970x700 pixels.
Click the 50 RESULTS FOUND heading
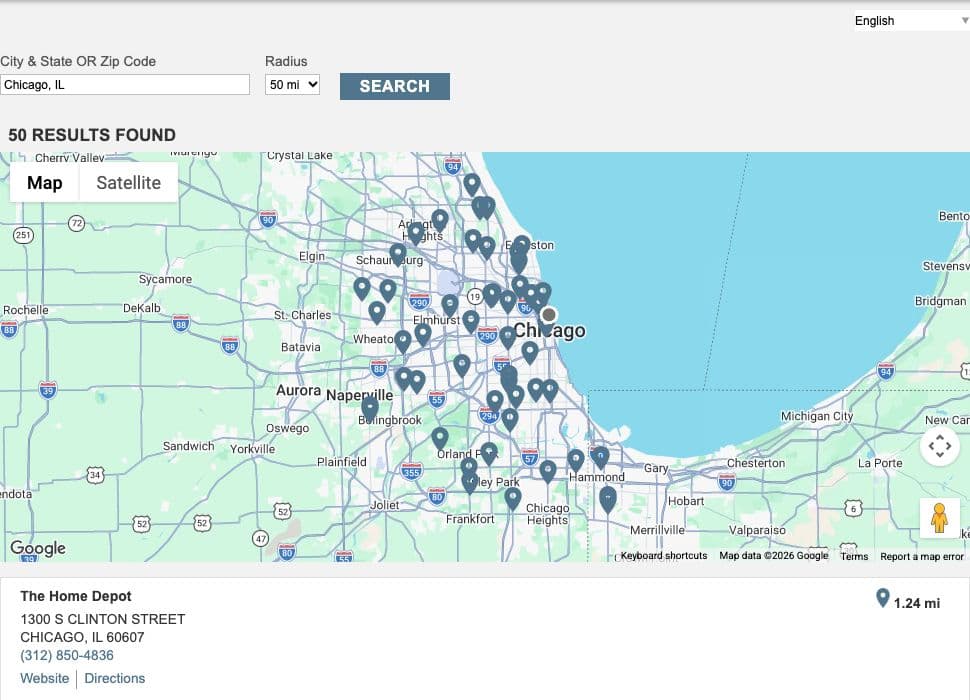pos(92,135)
